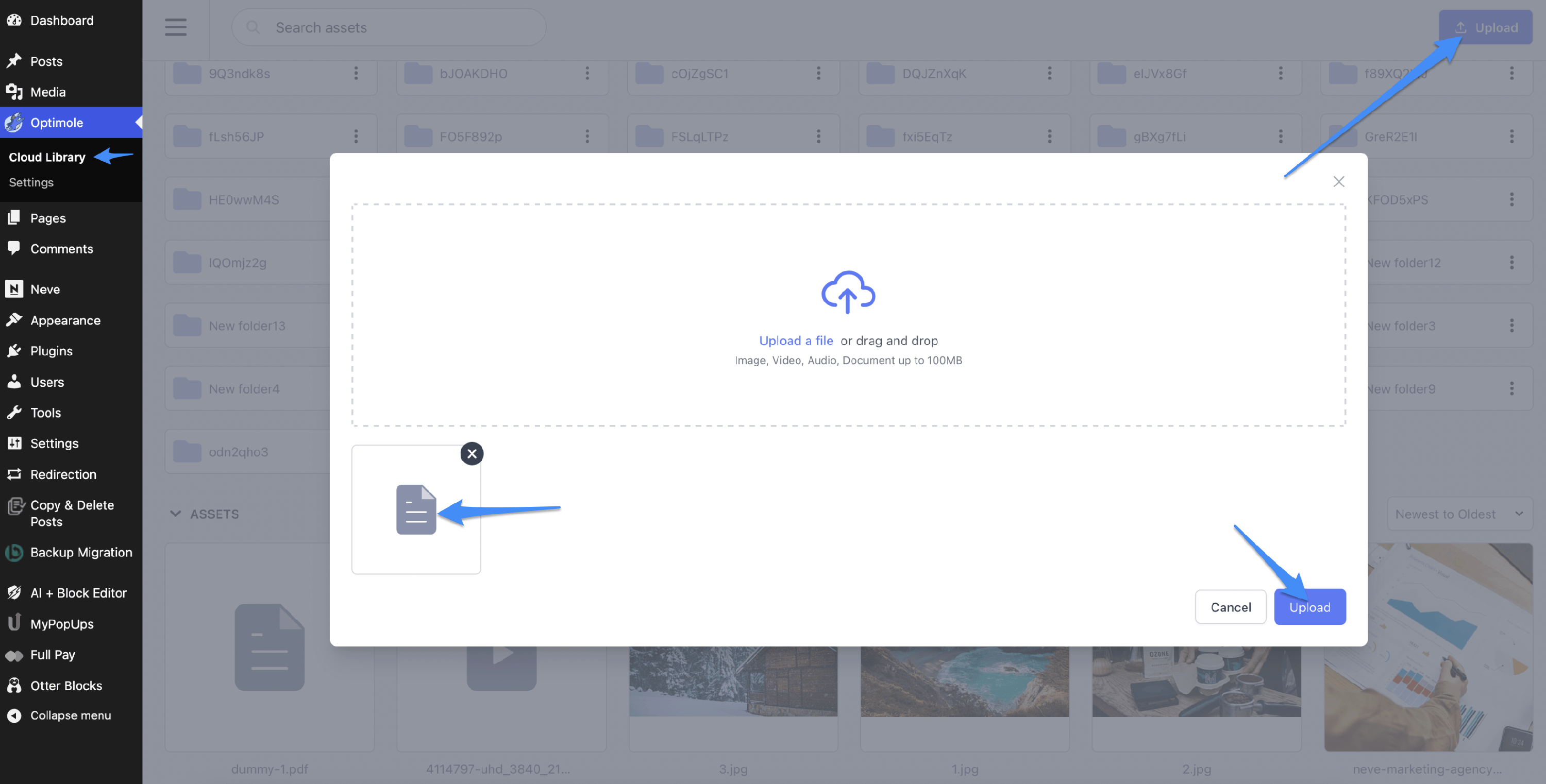This screenshot has height=784, width=1546.
Task: Open the Cloud Library submenu item
Action: pos(47,157)
